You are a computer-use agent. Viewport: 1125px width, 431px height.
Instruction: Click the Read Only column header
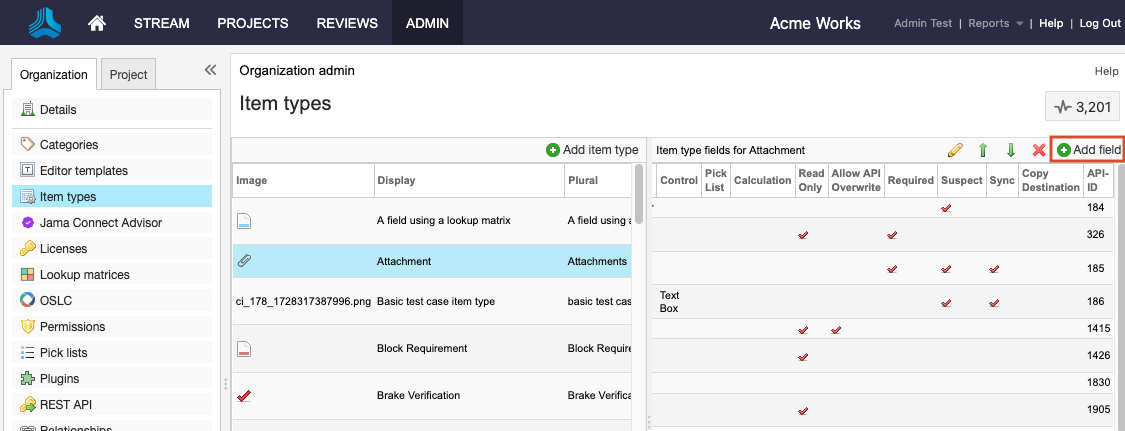[811, 181]
